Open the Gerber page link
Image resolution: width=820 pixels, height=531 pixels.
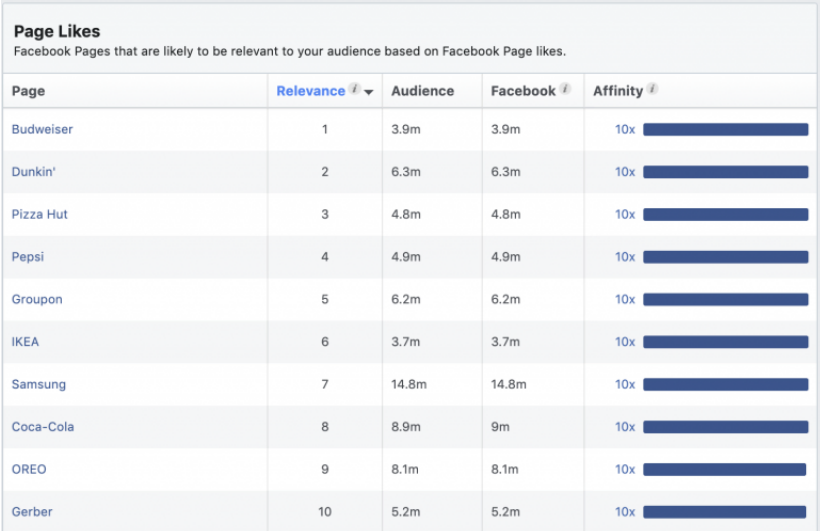(32, 512)
